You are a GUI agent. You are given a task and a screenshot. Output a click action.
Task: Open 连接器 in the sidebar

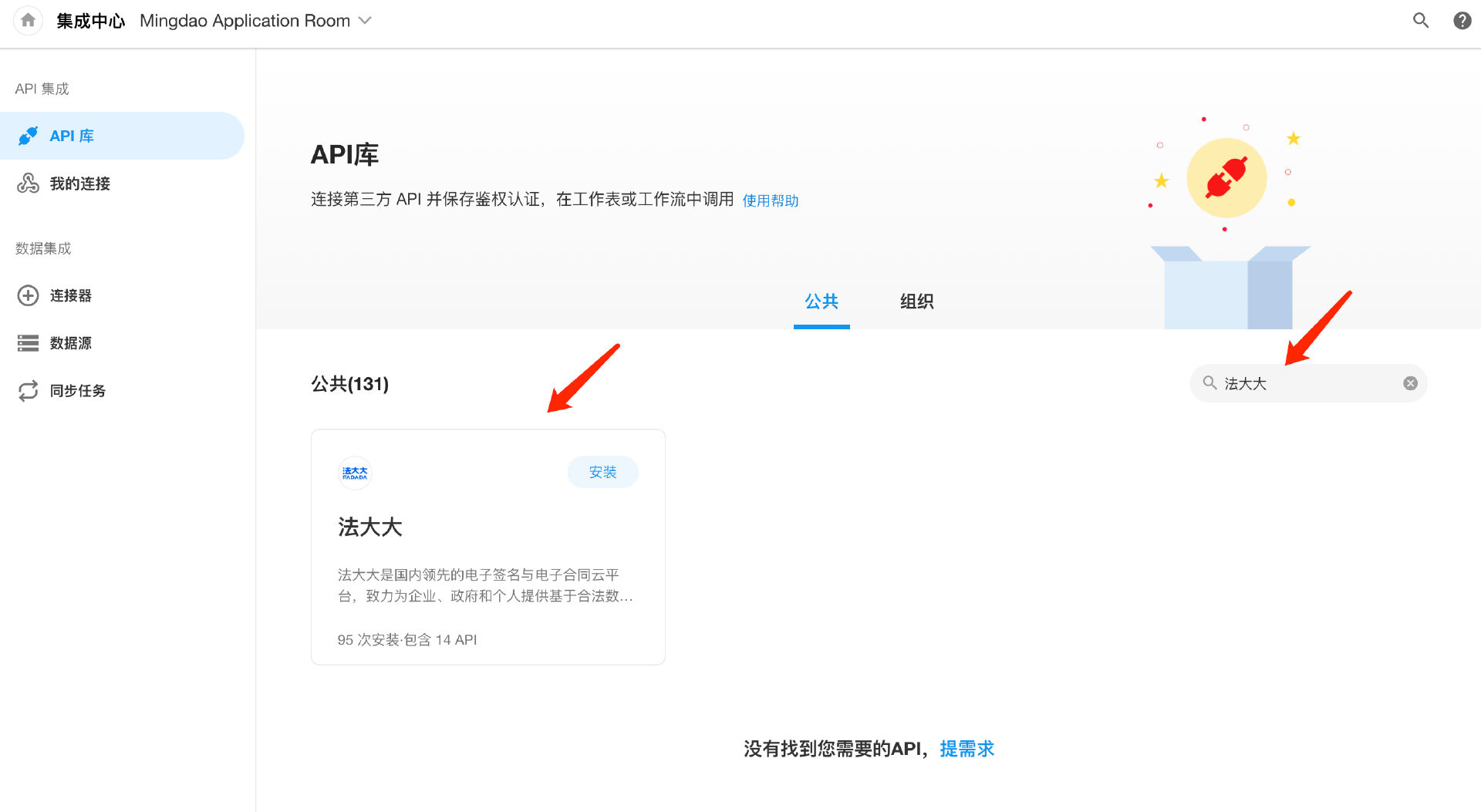(122, 295)
